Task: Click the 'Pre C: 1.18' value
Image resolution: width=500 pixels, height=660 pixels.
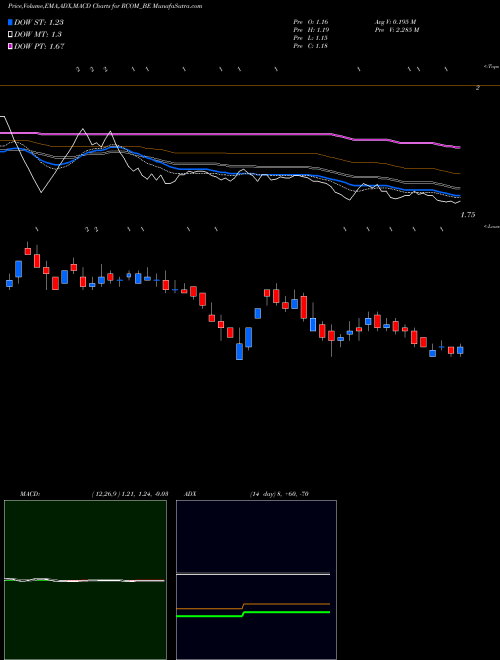Action: pyautogui.click(x=311, y=46)
